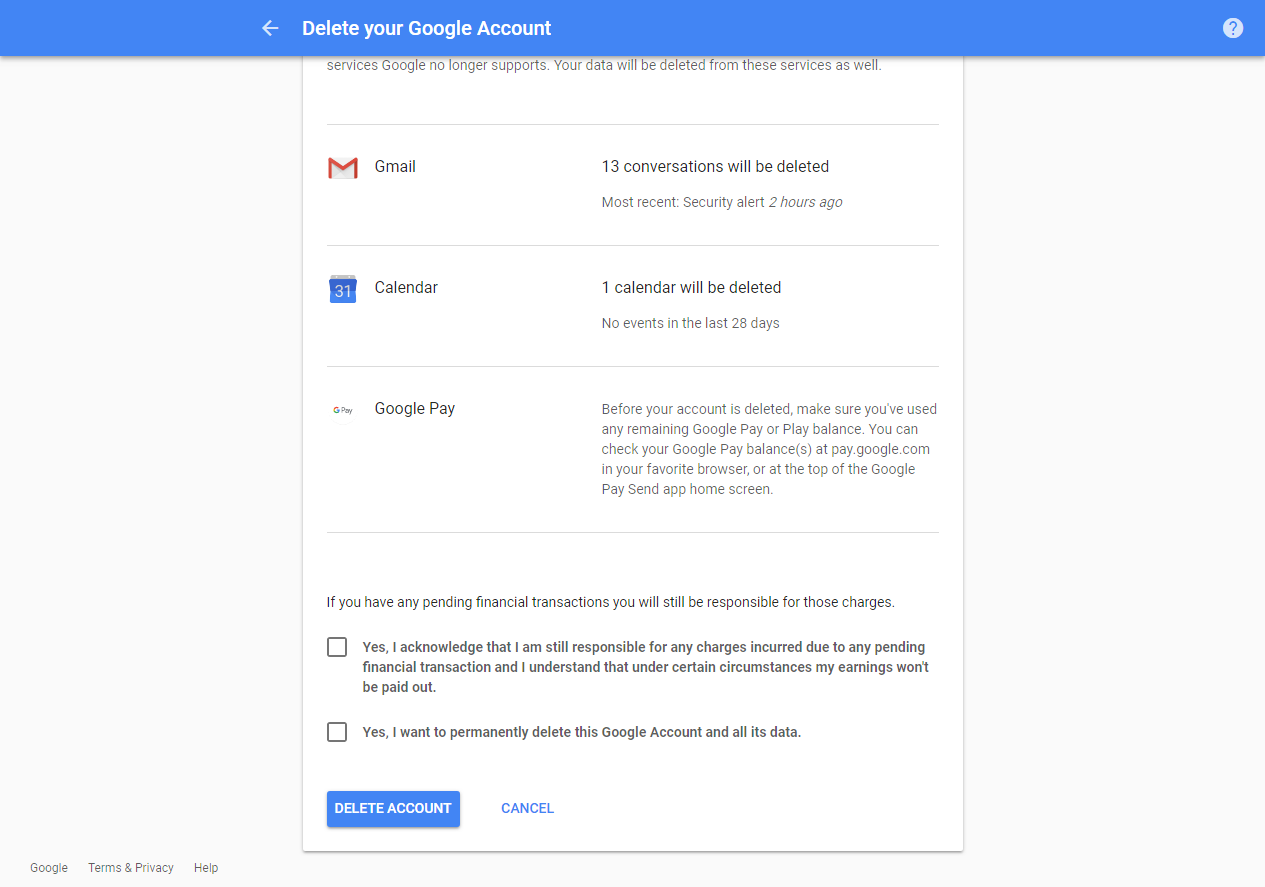Expand the Calendar deletion details
This screenshot has width=1265, height=887.
tap(690, 287)
